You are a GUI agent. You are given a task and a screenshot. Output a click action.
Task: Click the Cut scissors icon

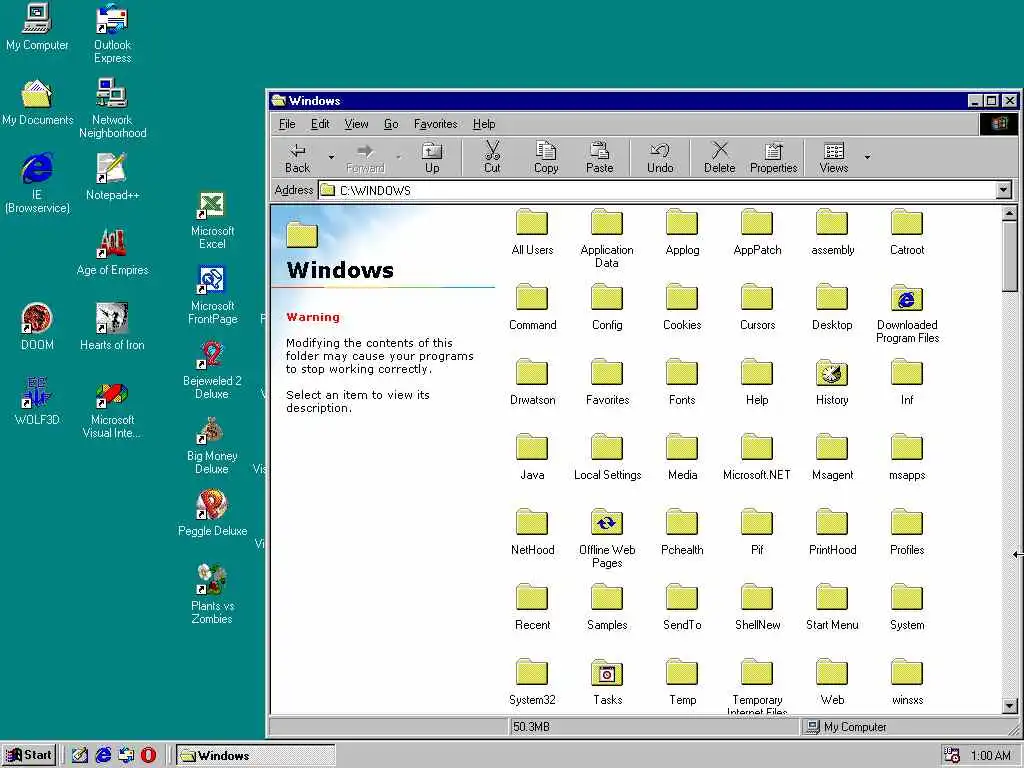(x=492, y=151)
